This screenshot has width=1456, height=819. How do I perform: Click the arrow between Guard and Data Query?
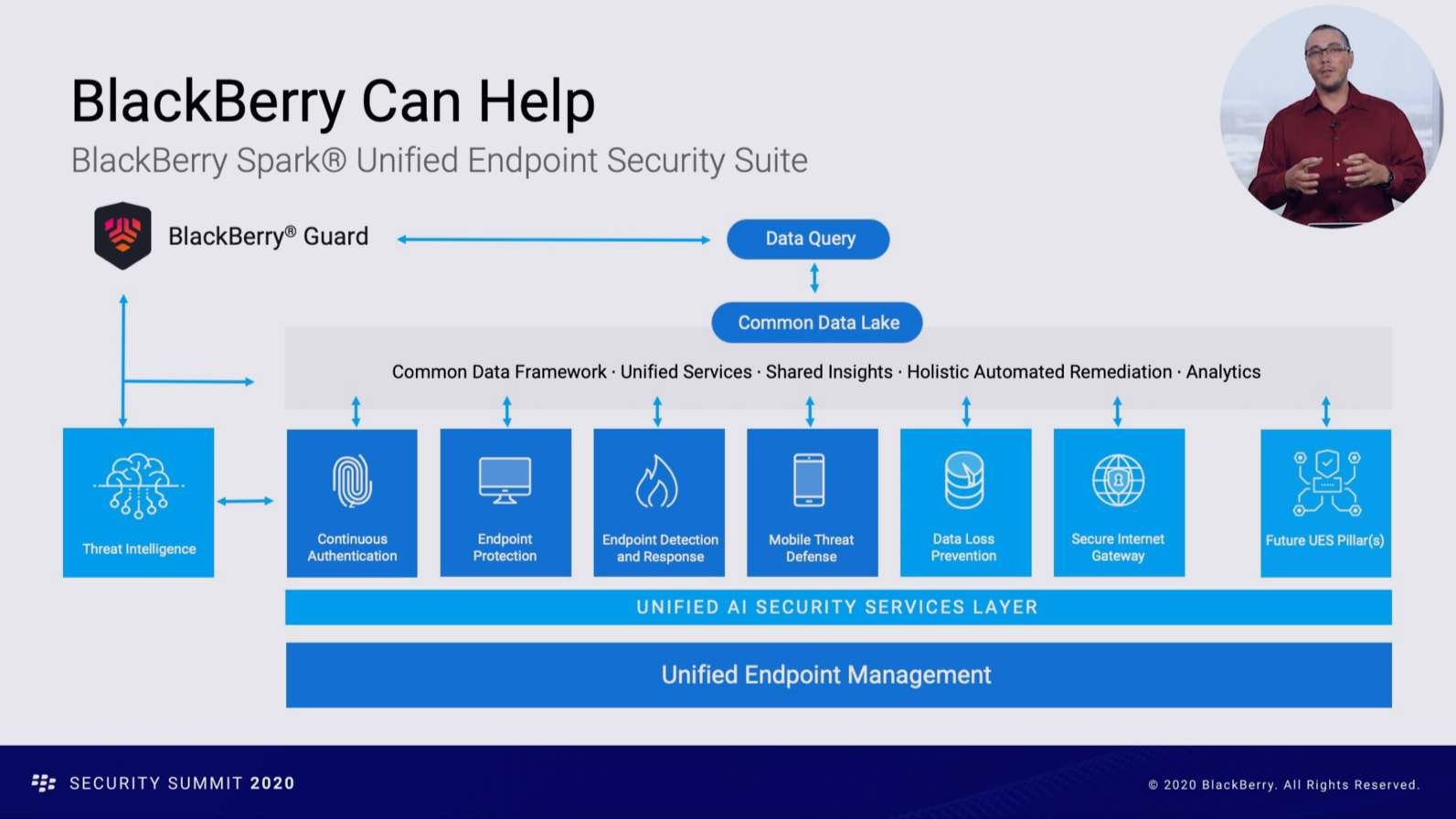click(x=553, y=239)
